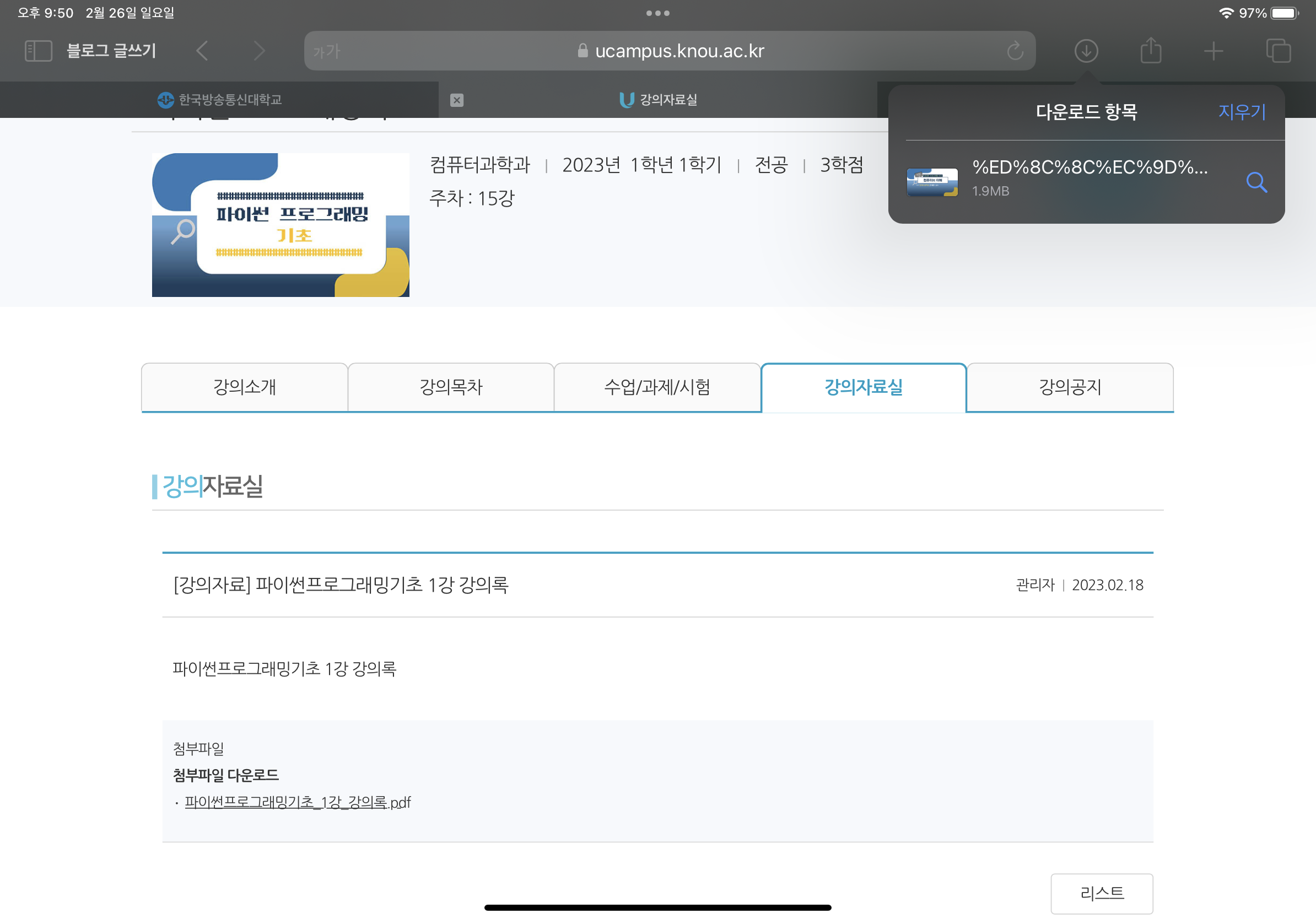
Task: Select the 수업/과제/시험 tab
Action: point(657,387)
